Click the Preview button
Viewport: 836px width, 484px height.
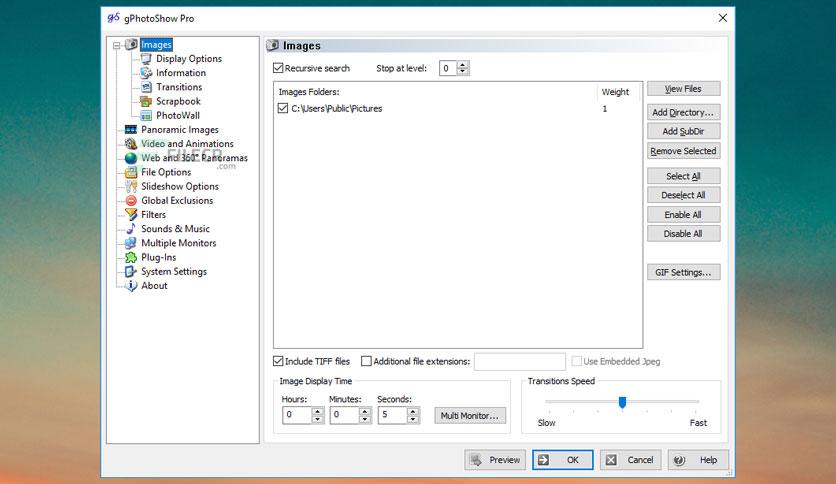(x=495, y=459)
